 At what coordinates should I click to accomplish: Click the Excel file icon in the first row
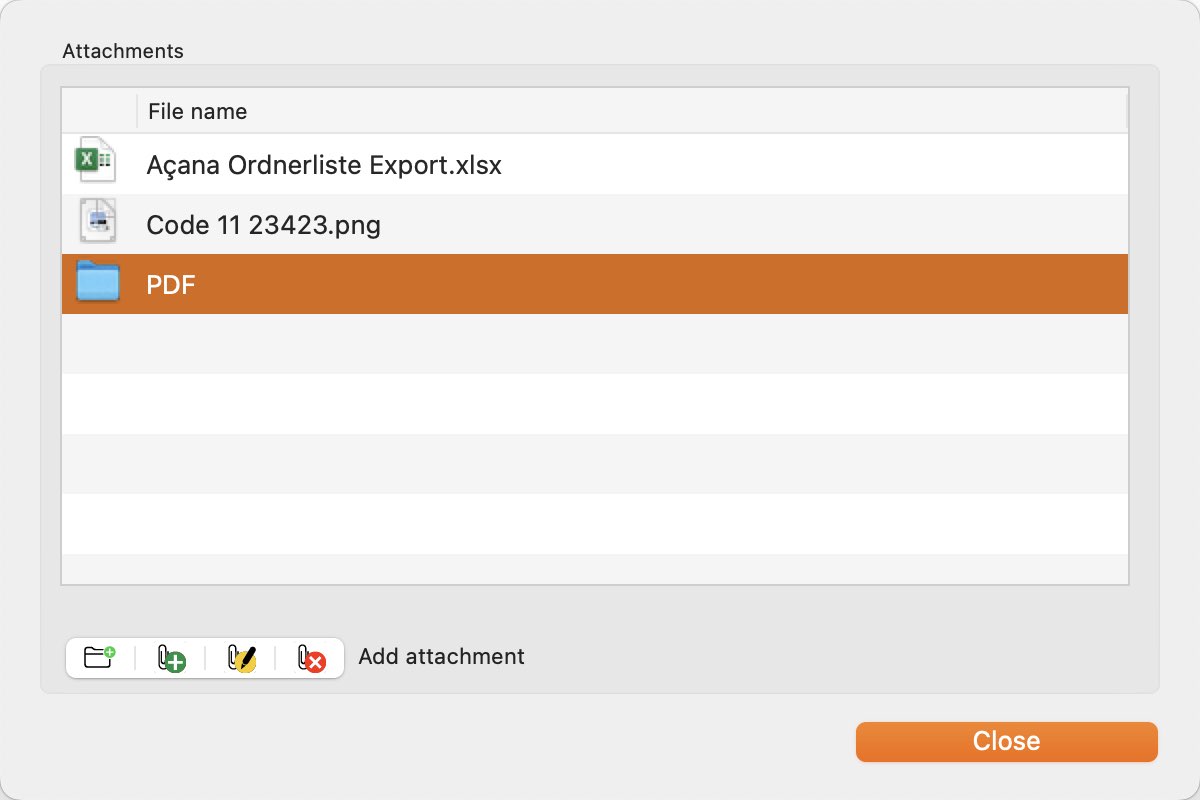click(96, 162)
